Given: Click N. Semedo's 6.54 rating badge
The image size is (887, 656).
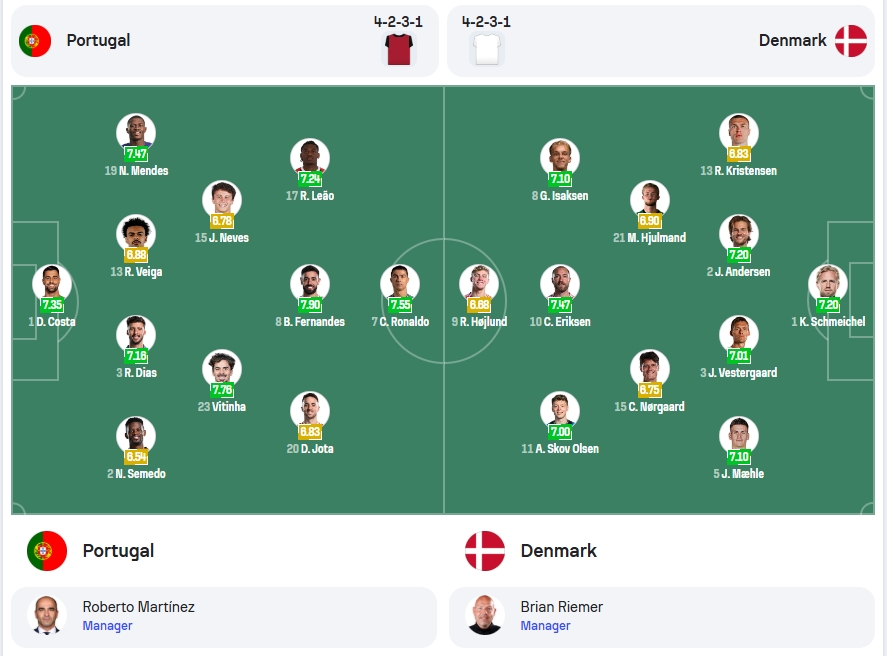Looking at the screenshot, I should click(136, 456).
